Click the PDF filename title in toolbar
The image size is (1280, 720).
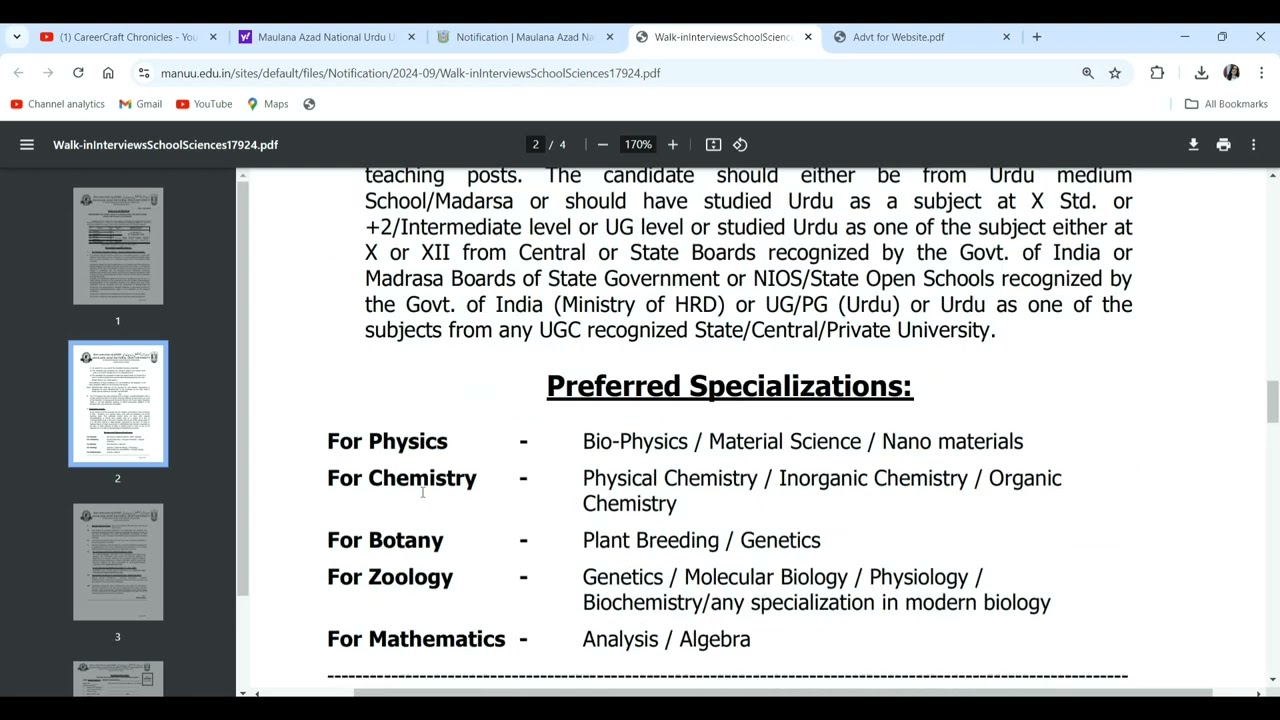tap(166, 145)
